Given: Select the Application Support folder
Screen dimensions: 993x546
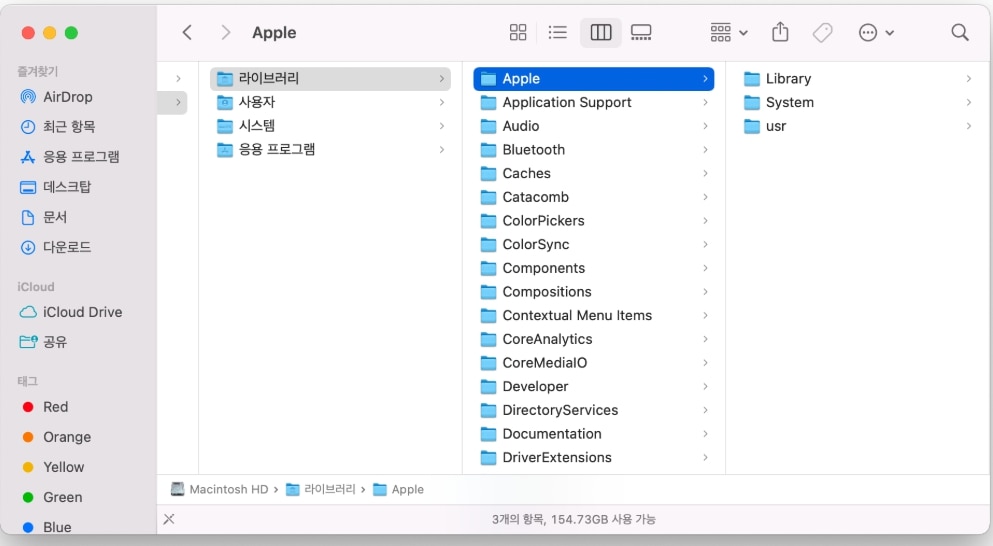Looking at the screenshot, I should (x=593, y=102).
